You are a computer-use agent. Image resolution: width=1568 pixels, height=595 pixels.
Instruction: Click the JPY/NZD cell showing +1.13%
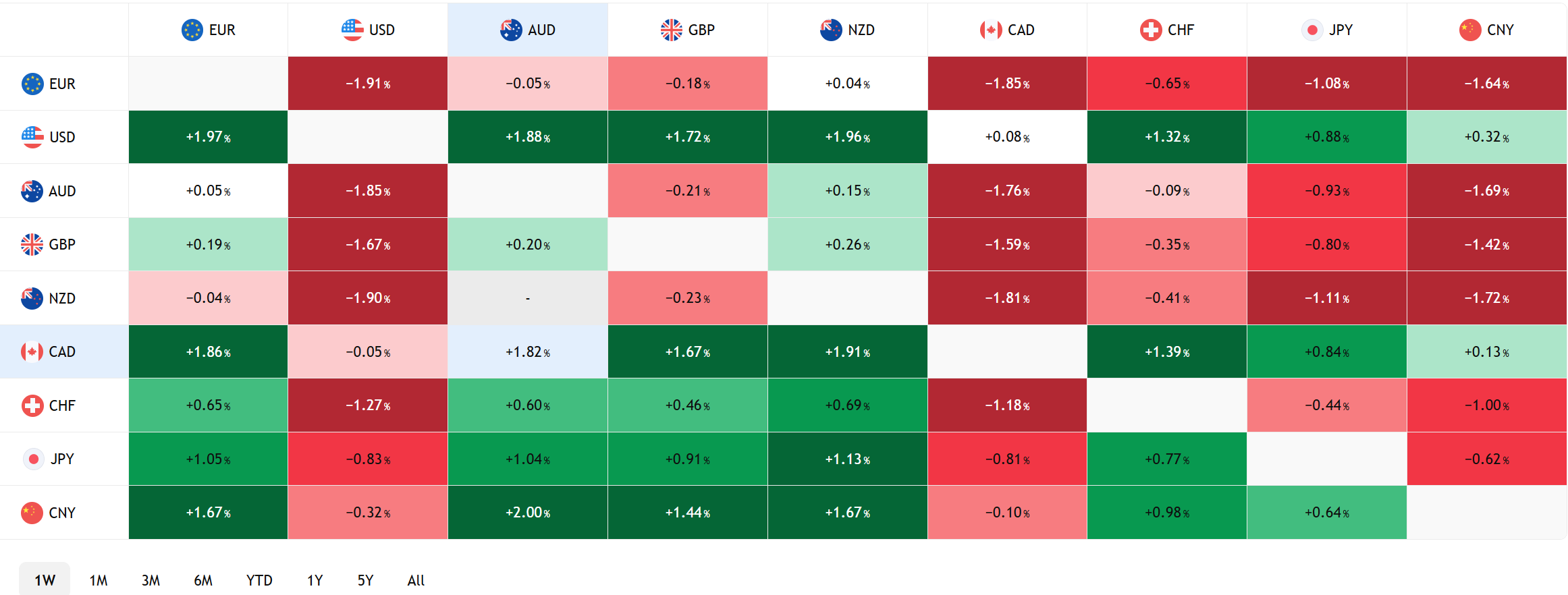click(847, 459)
